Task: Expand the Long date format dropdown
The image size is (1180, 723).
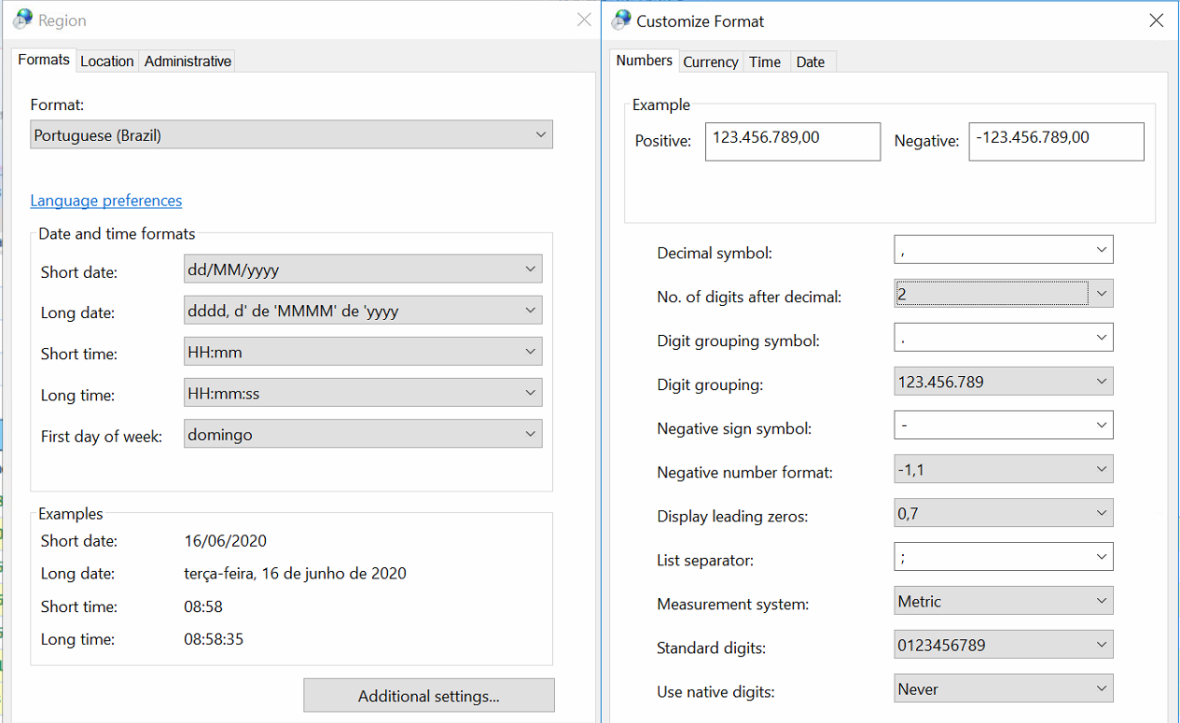Action: click(x=363, y=311)
